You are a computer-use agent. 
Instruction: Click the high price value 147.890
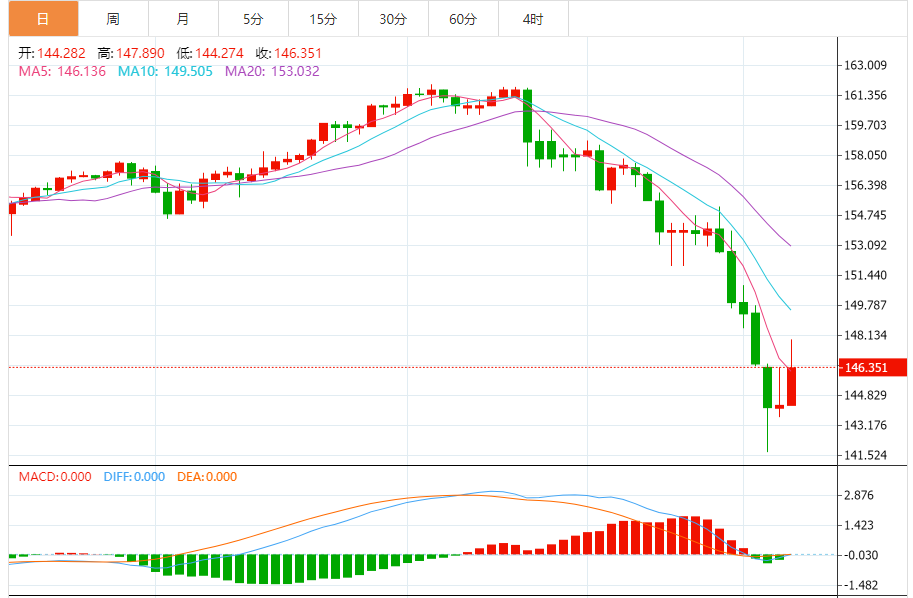pyautogui.click(x=140, y=54)
